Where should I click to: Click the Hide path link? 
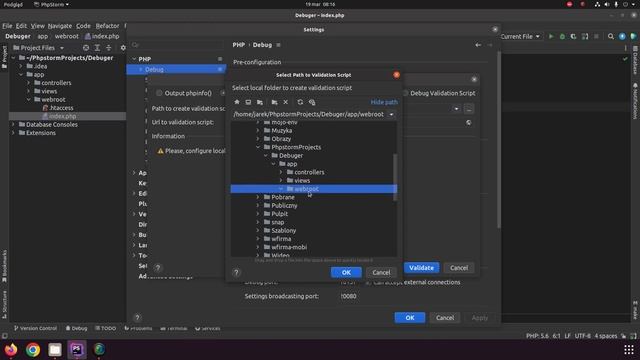pyautogui.click(x=384, y=102)
